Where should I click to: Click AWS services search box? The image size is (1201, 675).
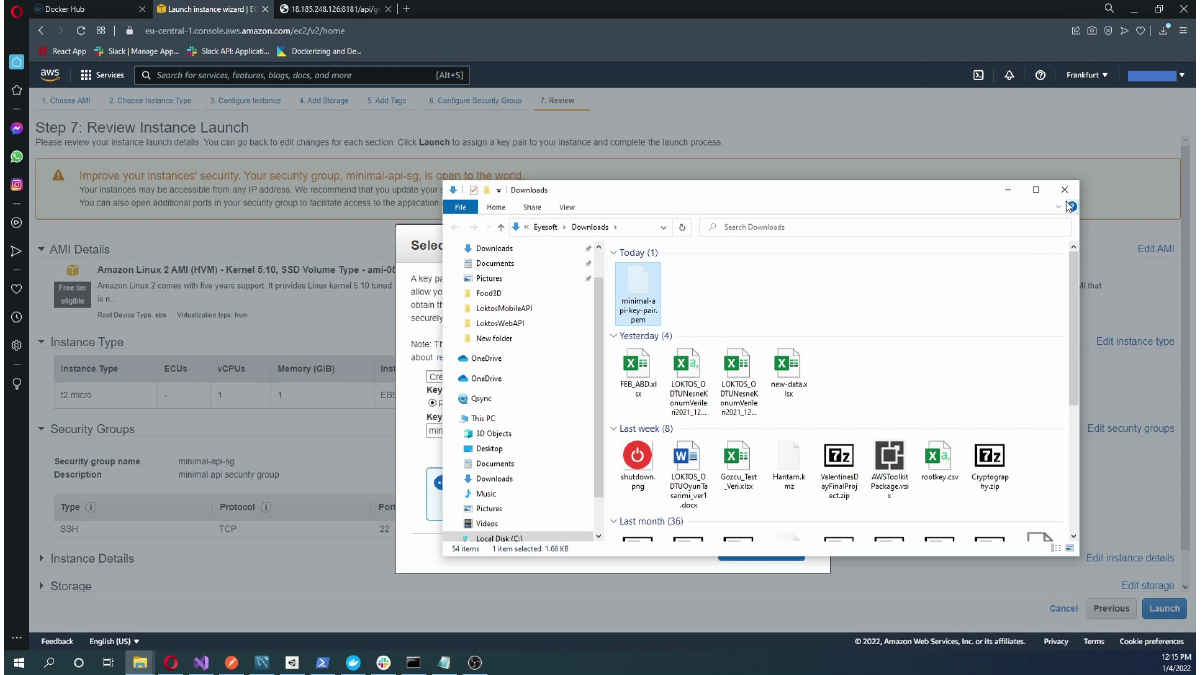tap(302, 75)
